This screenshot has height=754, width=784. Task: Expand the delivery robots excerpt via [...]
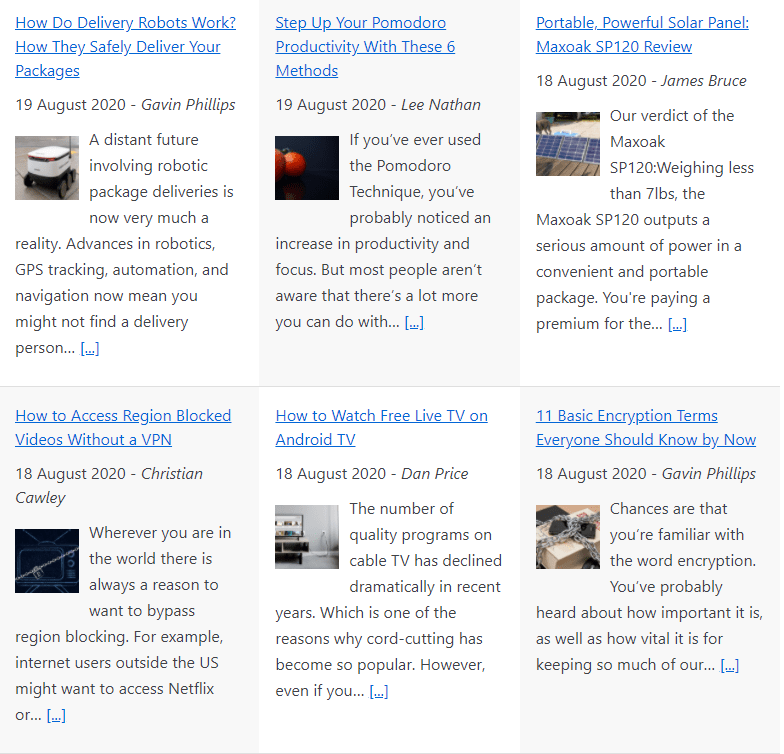[x=90, y=348]
